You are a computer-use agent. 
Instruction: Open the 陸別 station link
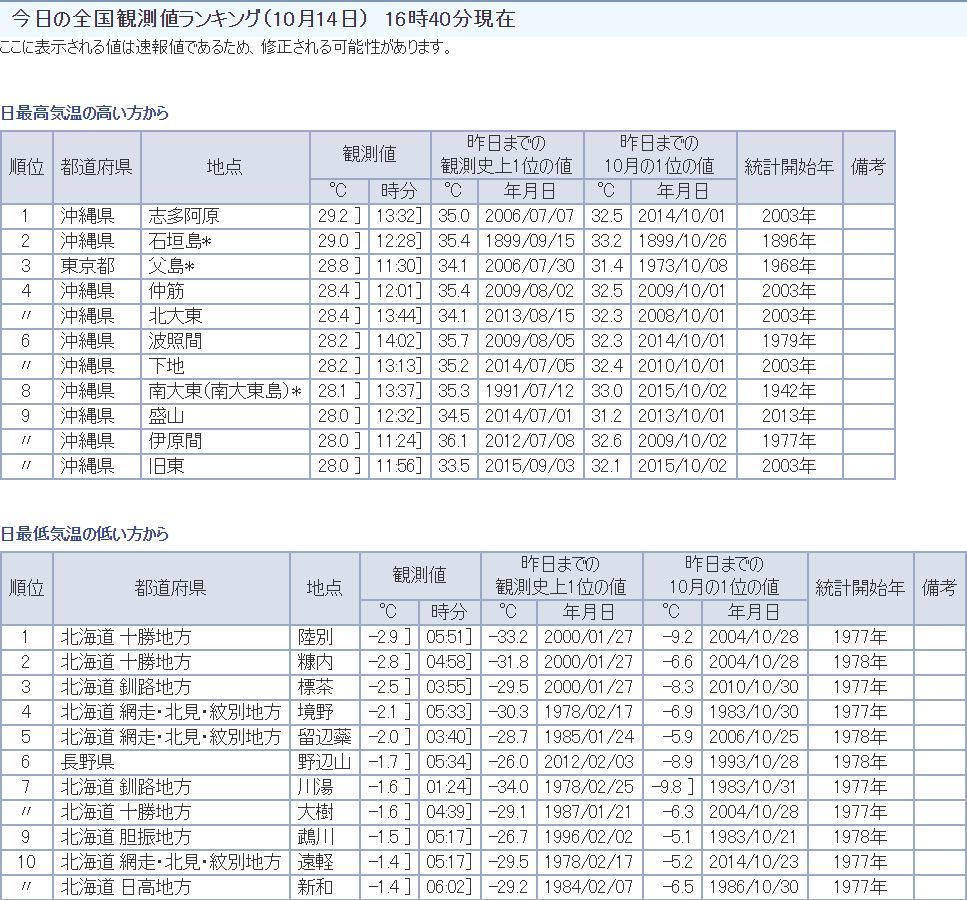coord(315,637)
